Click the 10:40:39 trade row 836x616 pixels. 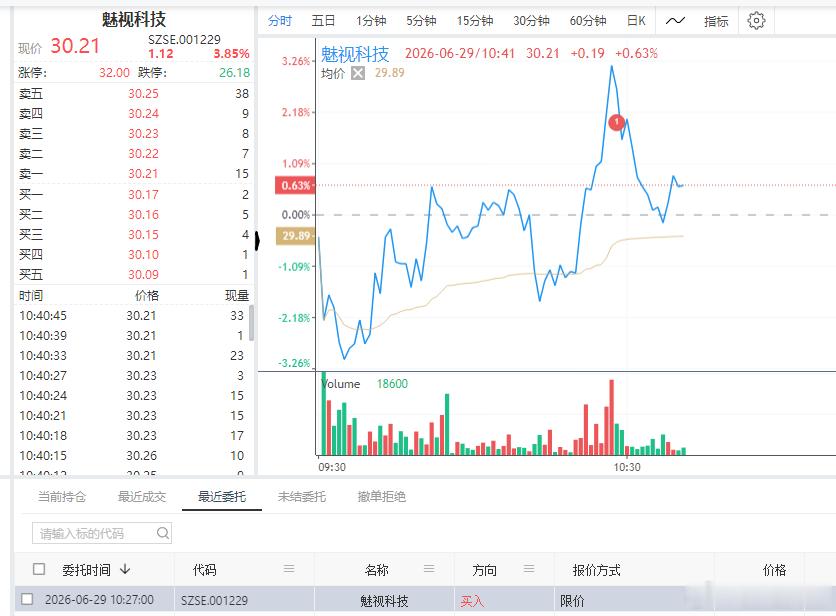coord(131,335)
